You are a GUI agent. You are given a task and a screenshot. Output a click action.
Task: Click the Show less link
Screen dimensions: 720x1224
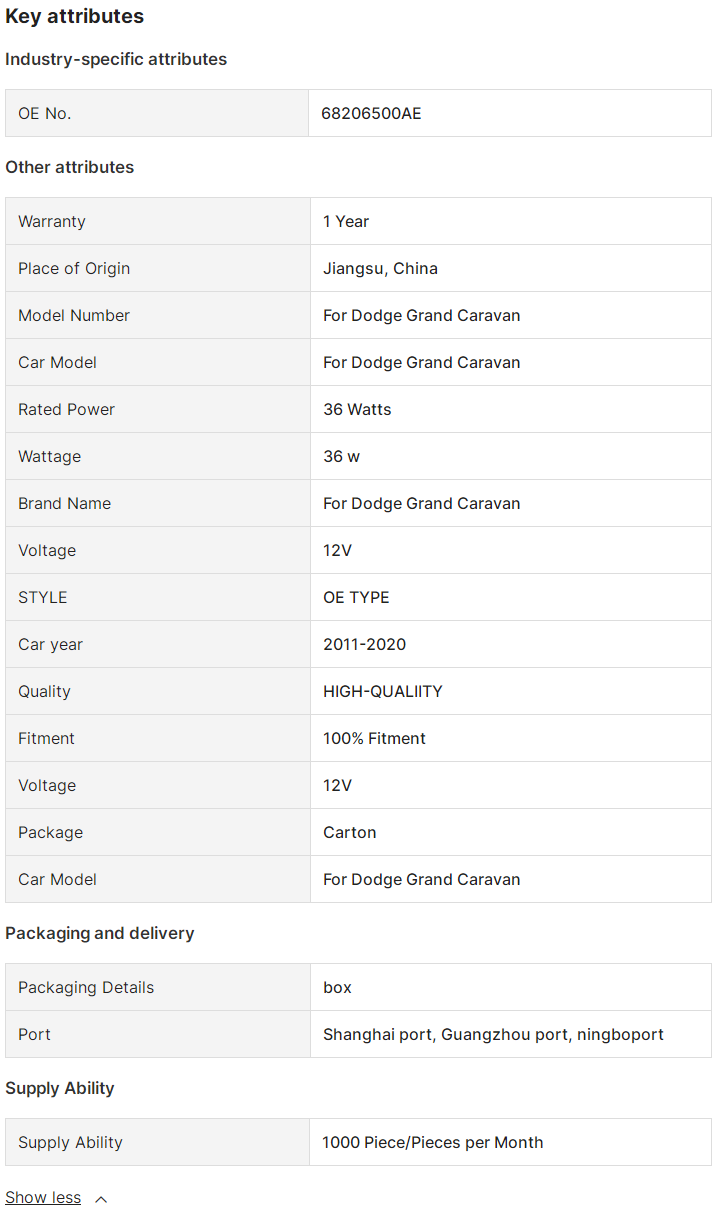[43, 1197]
